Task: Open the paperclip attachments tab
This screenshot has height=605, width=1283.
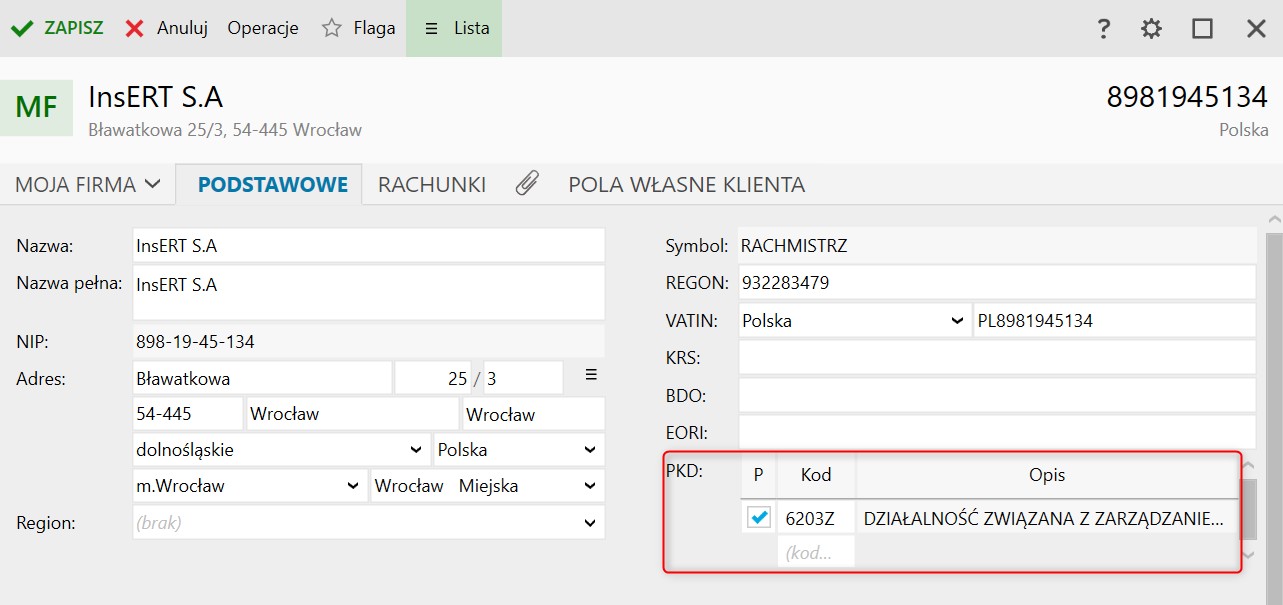Action: click(x=527, y=184)
